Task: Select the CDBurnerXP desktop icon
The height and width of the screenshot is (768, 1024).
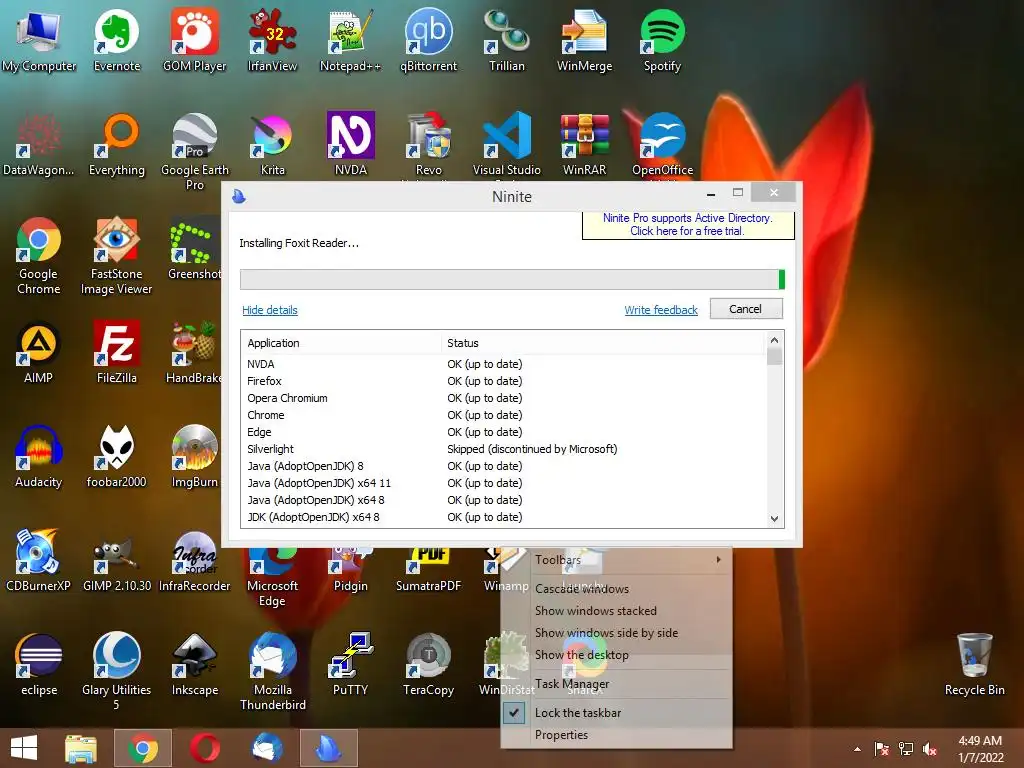Action: (x=39, y=560)
